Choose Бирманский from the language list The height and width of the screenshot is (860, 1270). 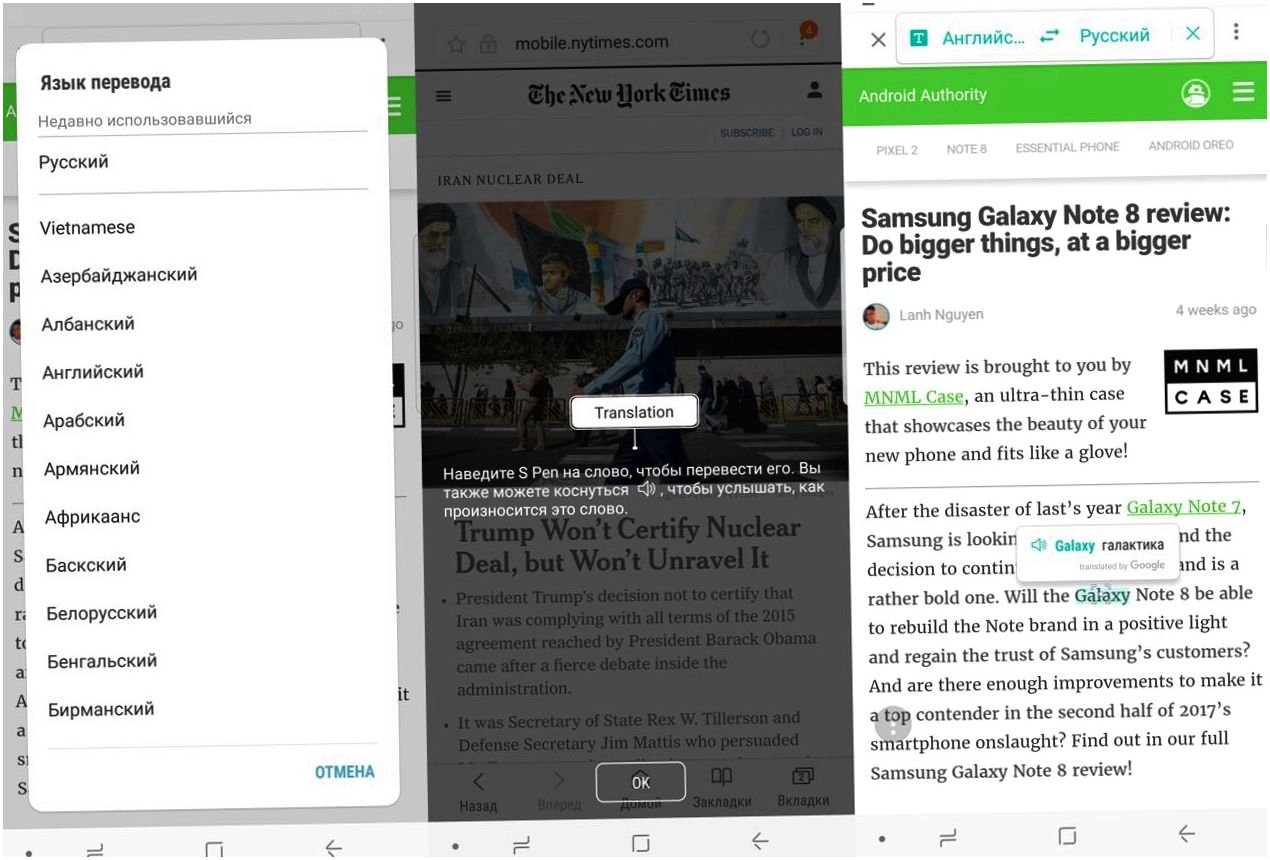[101, 709]
